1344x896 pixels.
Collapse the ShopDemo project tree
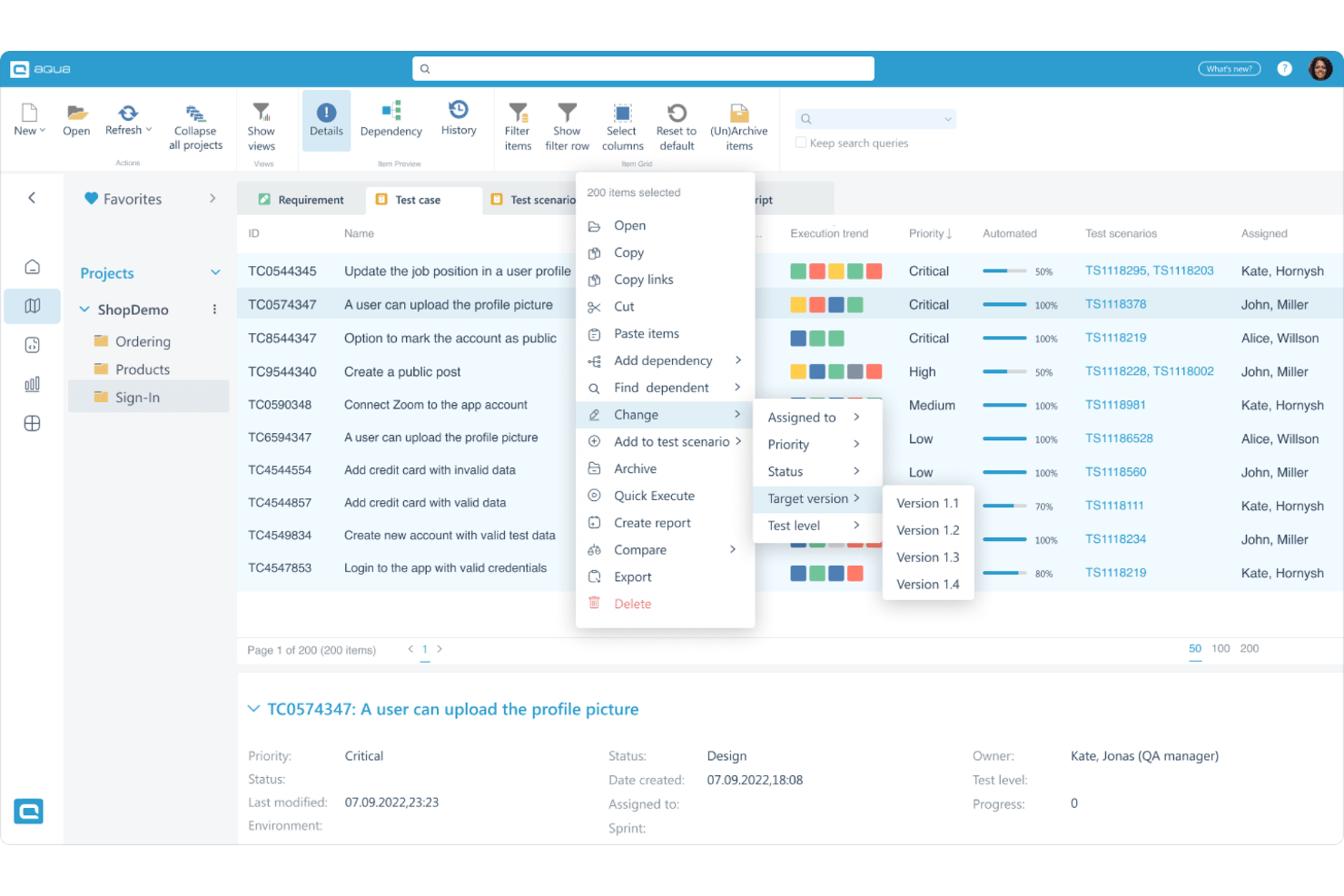[x=84, y=309]
